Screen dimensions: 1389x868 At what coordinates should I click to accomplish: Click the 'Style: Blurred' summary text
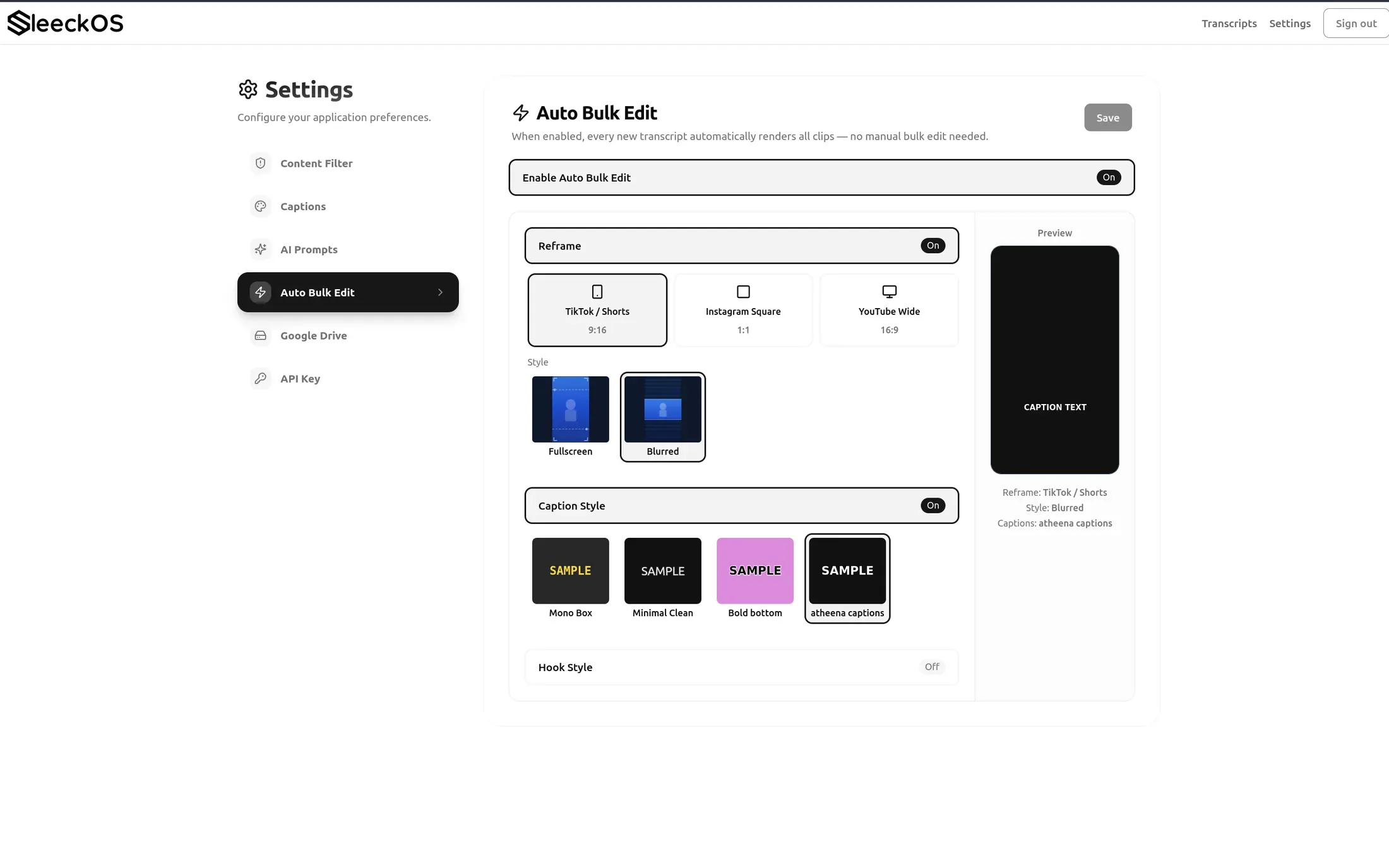(1054, 508)
